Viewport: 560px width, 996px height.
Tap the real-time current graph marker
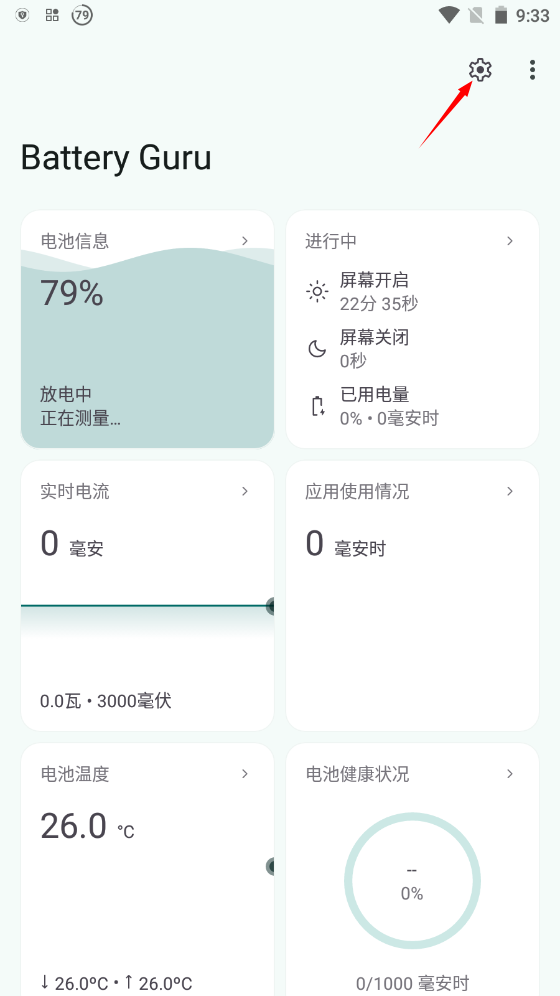click(270, 606)
